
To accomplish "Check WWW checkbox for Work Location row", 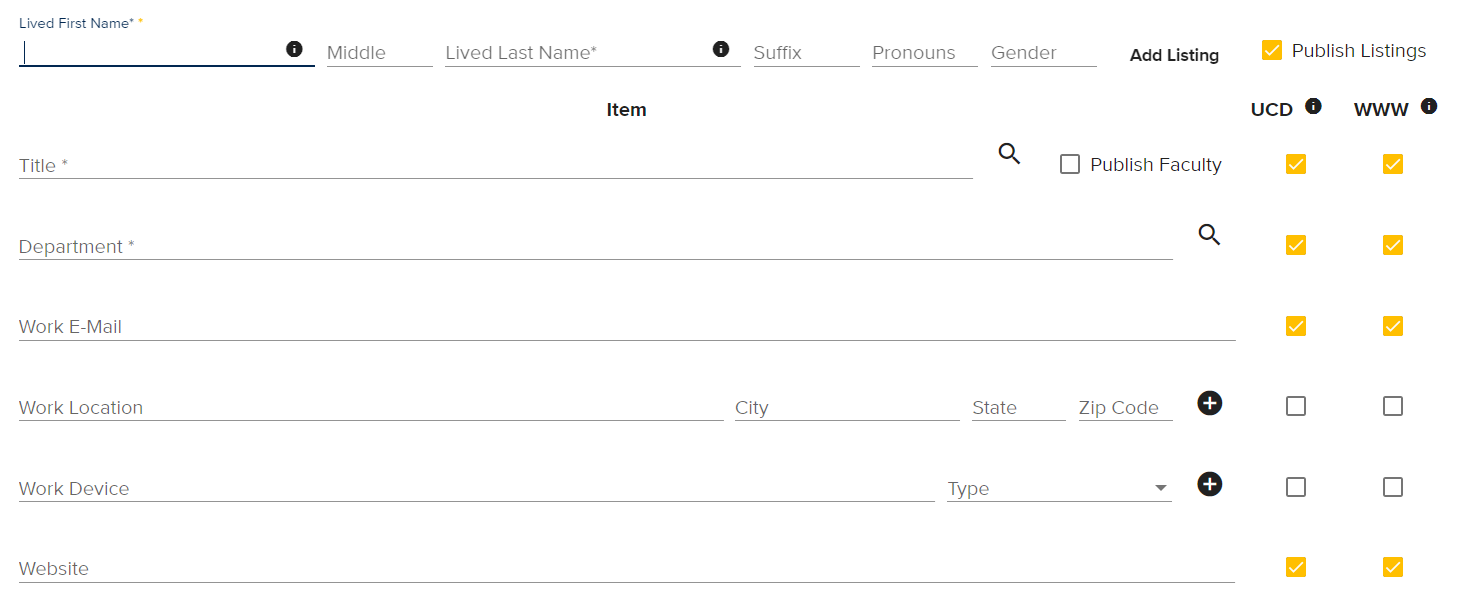I will pos(1393,406).
